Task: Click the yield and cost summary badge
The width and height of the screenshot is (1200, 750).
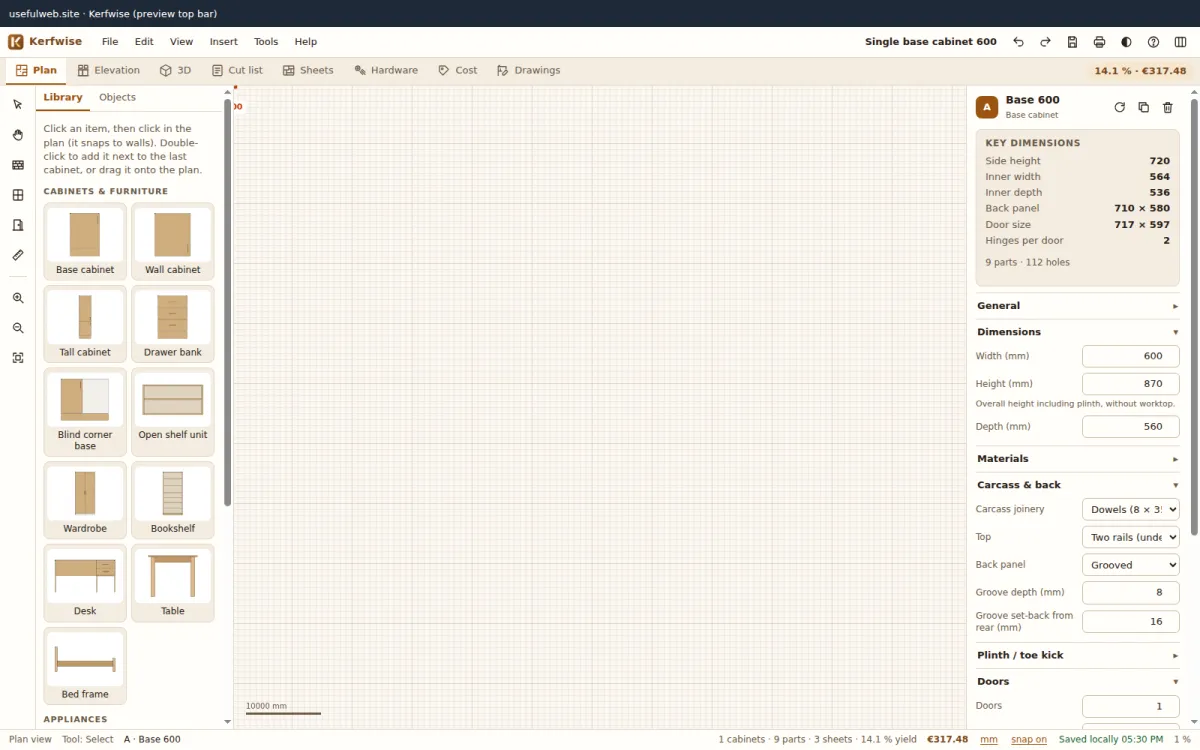Action: tap(1140, 71)
